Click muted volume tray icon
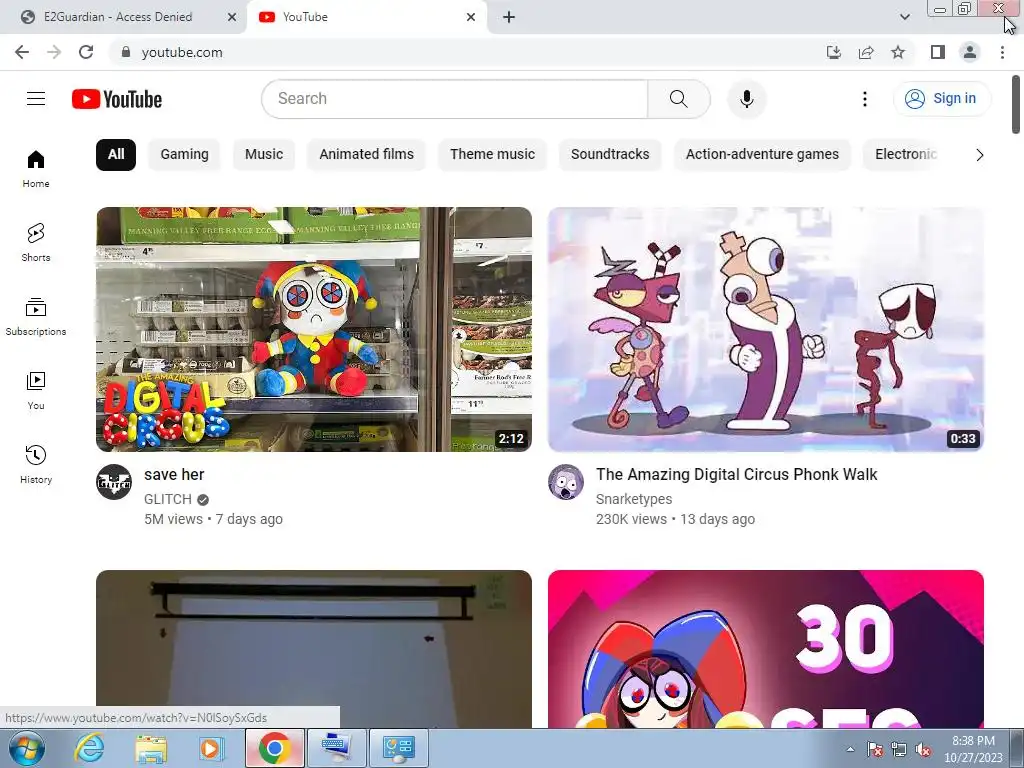This screenshot has width=1024, height=768. [x=923, y=750]
